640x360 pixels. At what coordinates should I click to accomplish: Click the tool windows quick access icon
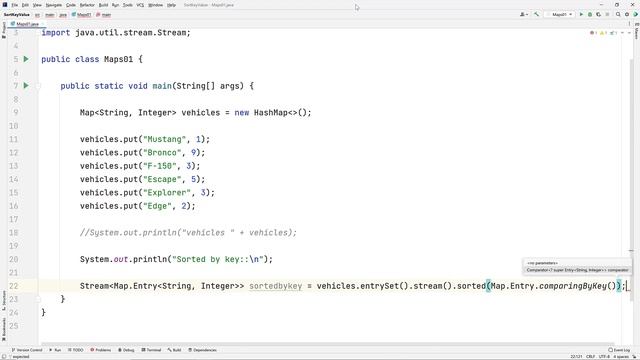tap(4, 357)
